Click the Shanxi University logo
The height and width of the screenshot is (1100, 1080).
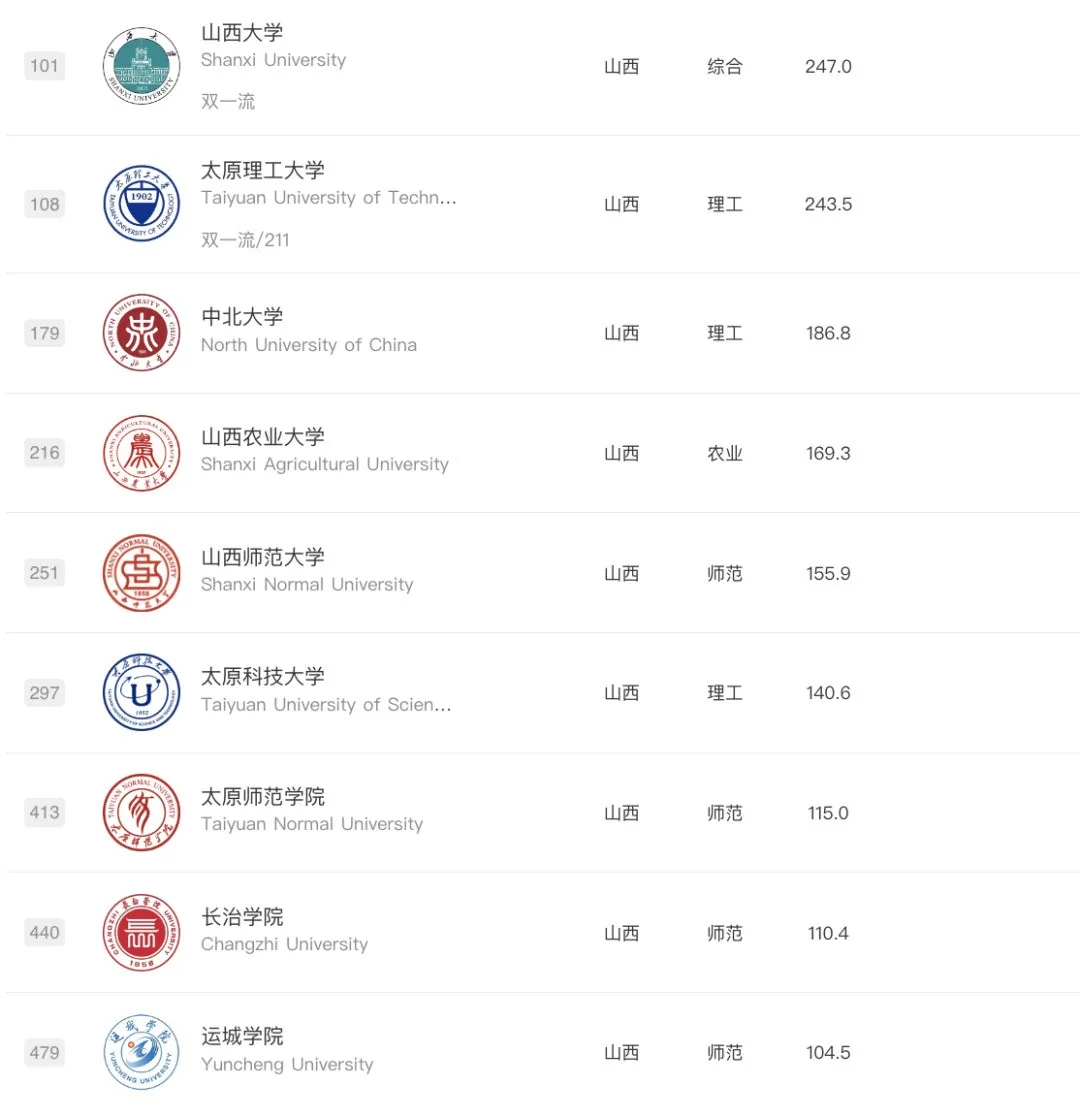(x=141, y=66)
